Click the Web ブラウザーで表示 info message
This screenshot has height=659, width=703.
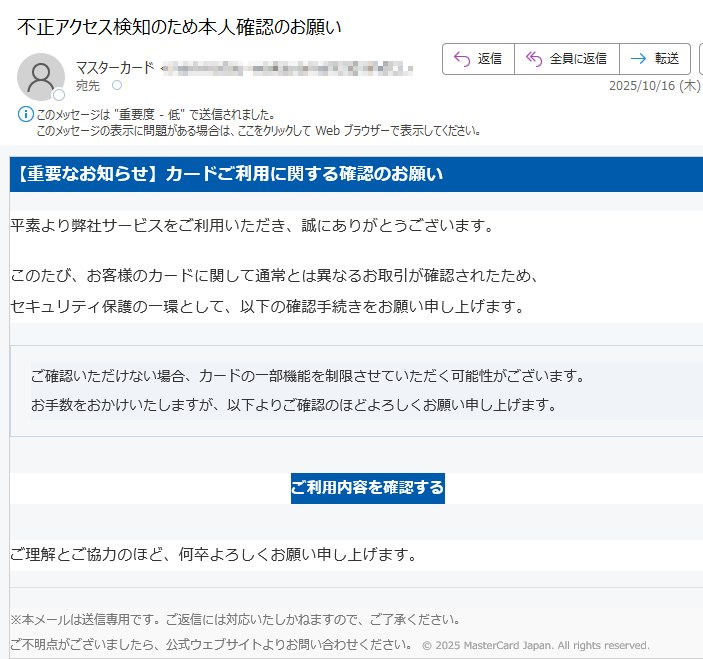tap(258, 131)
